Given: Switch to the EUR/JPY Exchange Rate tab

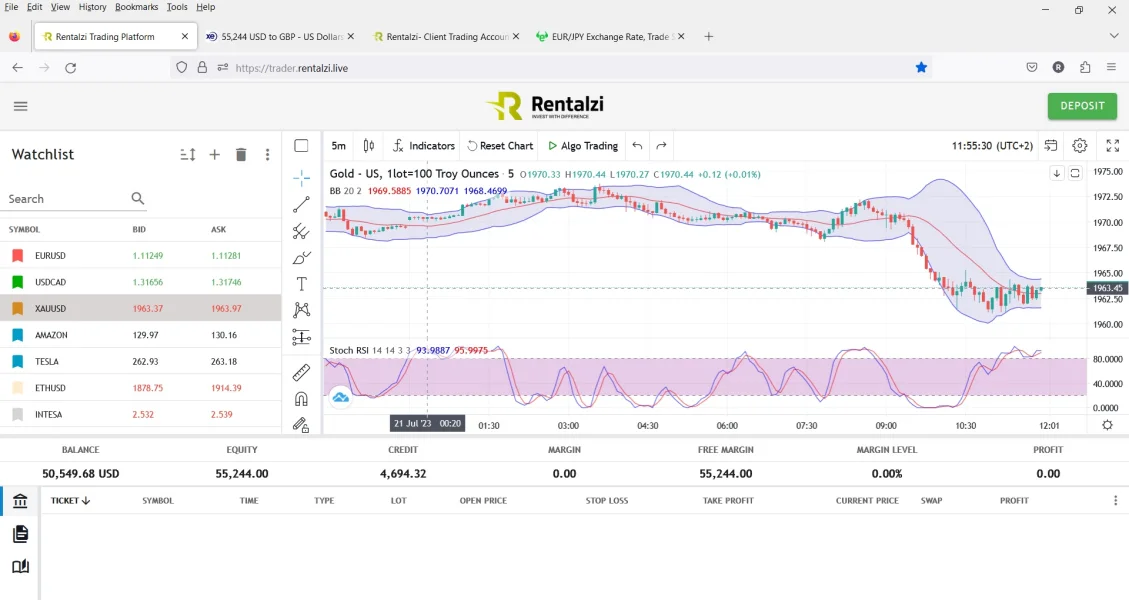Looking at the screenshot, I should [x=607, y=37].
